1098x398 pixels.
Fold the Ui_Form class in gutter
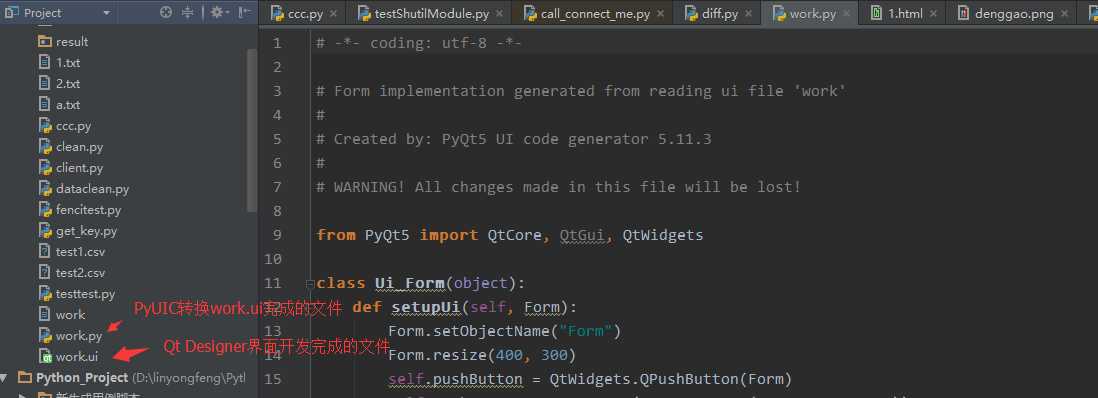(x=310, y=284)
